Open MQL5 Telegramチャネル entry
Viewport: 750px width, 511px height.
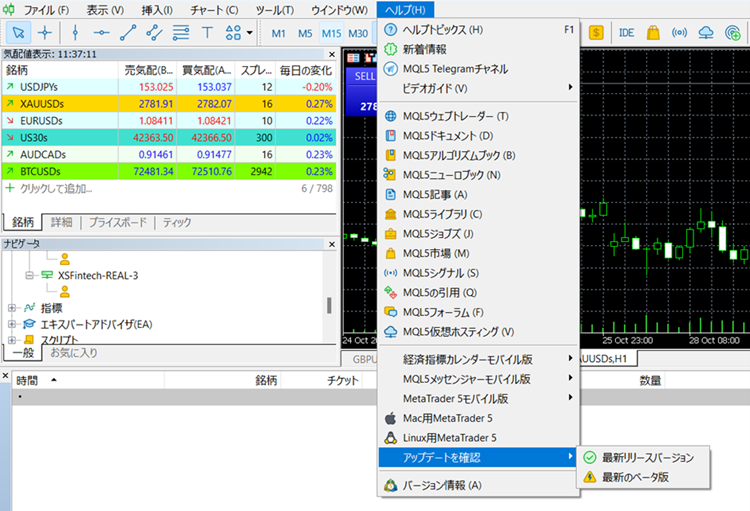[x=479, y=69]
